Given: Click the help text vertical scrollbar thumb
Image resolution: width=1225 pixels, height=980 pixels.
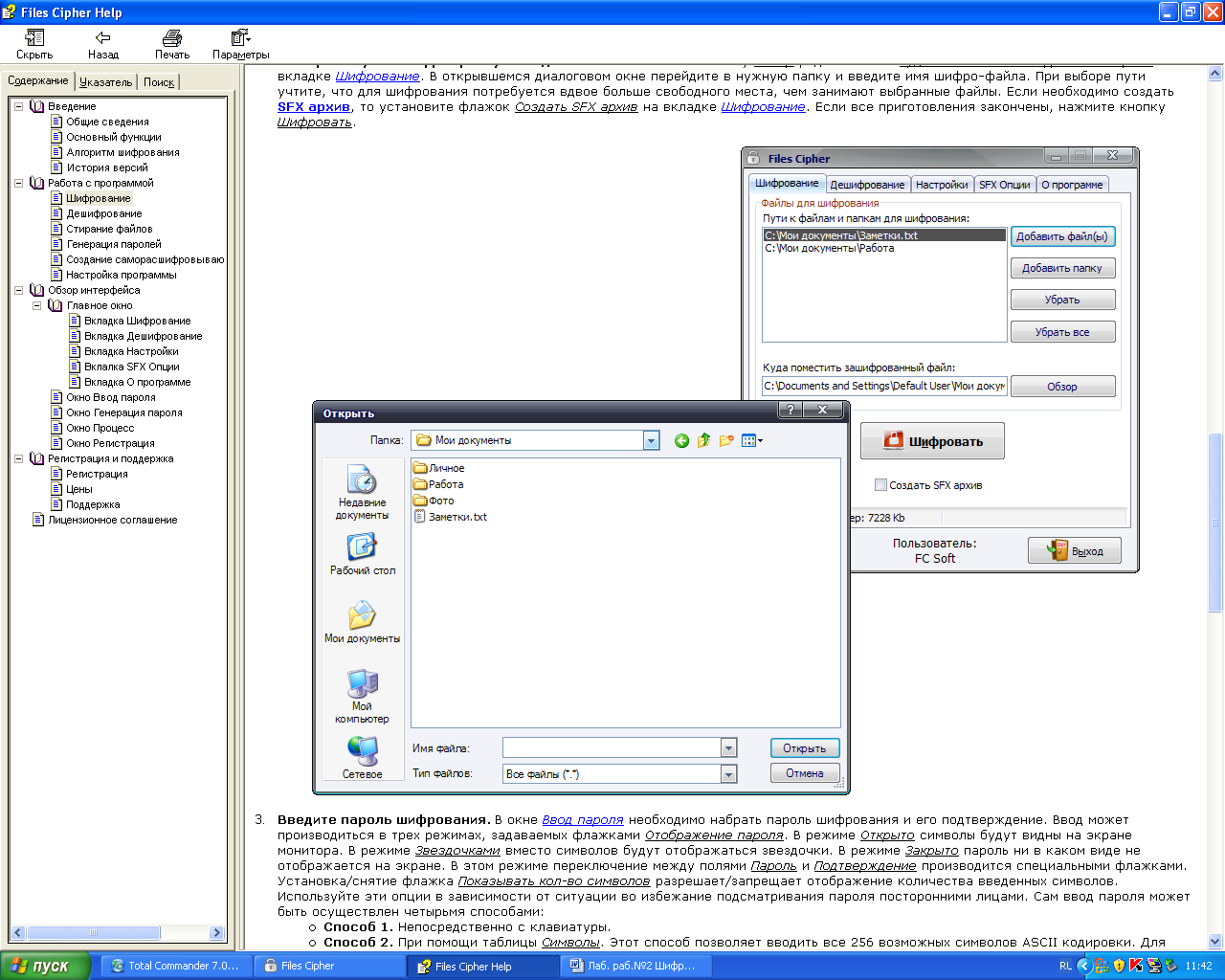Looking at the screenshot, I should click(1215, 522).
